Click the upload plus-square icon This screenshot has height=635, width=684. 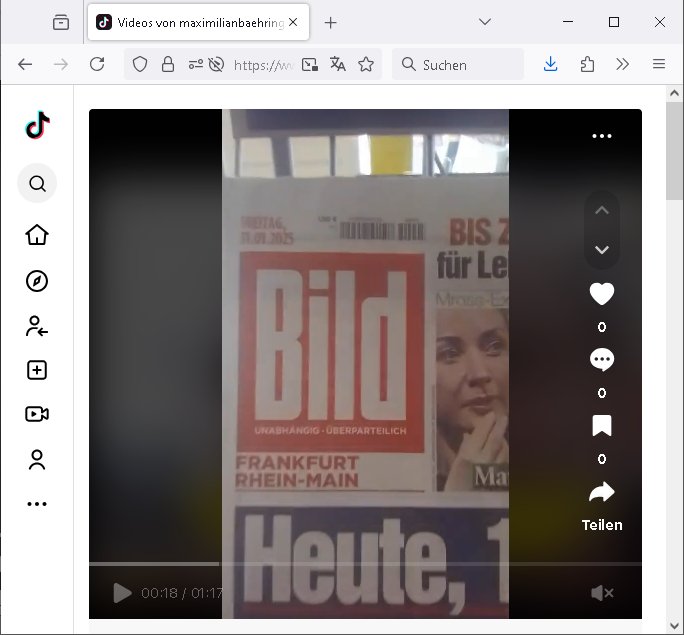[37, 370]
